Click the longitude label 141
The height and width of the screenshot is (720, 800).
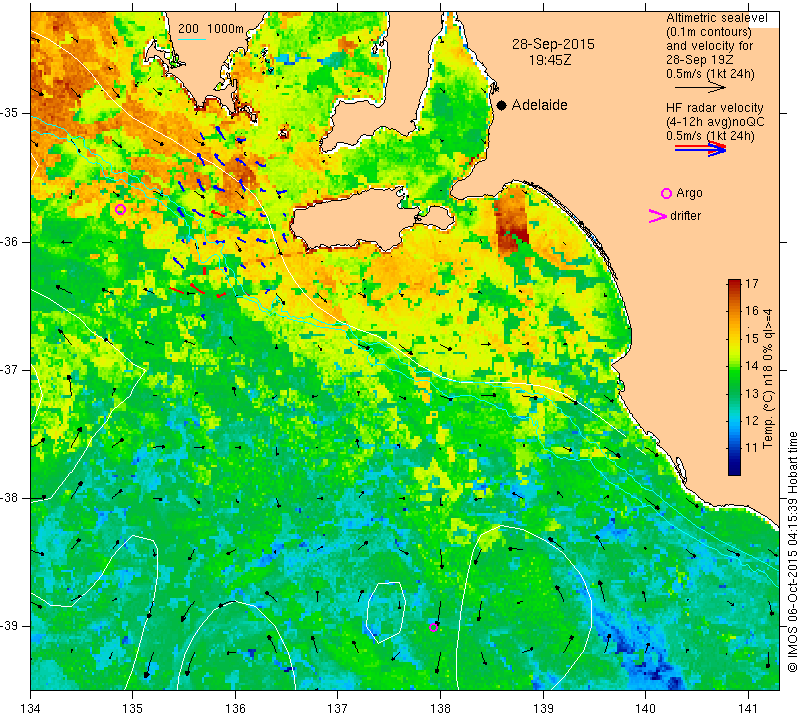tap(748, 709)
